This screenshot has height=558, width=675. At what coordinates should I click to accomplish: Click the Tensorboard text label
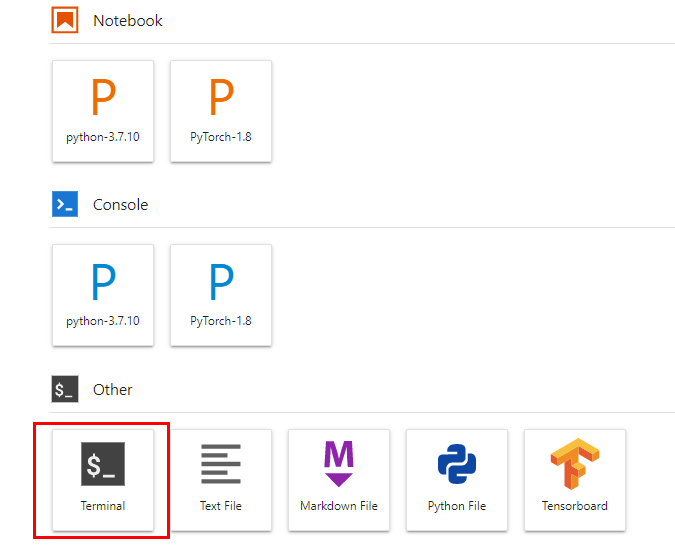pyautogui.click(x=575, y=506)
